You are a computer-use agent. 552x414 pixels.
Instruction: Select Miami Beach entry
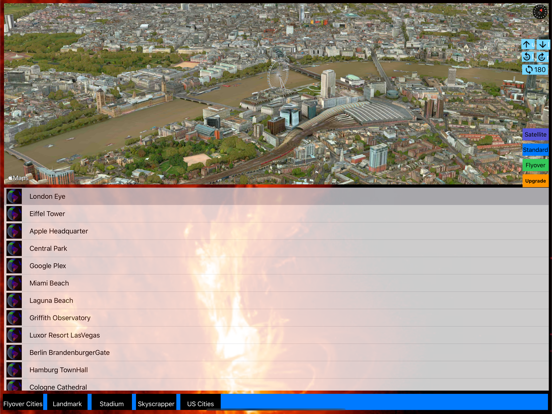tap(276, 283)
